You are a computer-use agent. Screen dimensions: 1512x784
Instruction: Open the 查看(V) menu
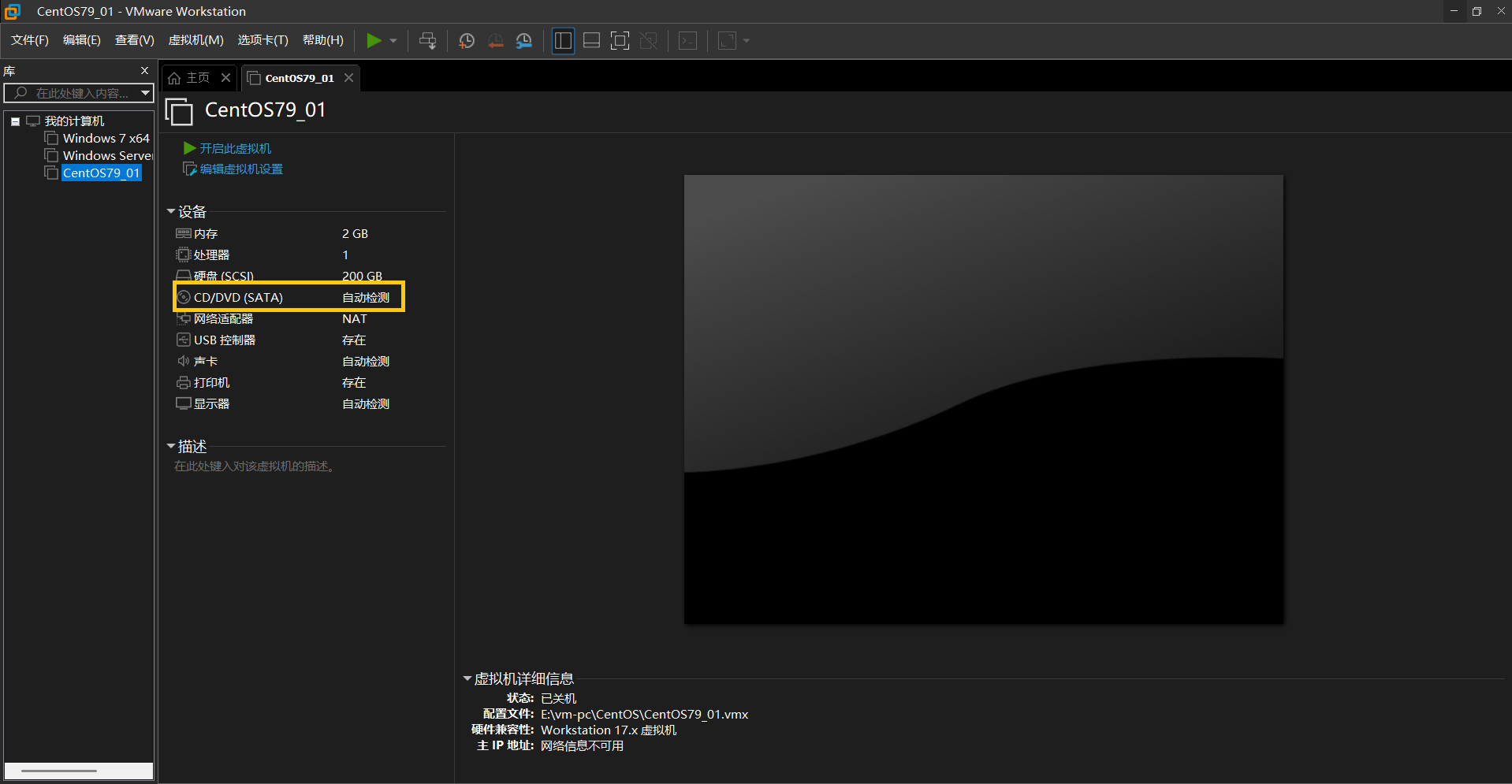click(x=135, y=40)
